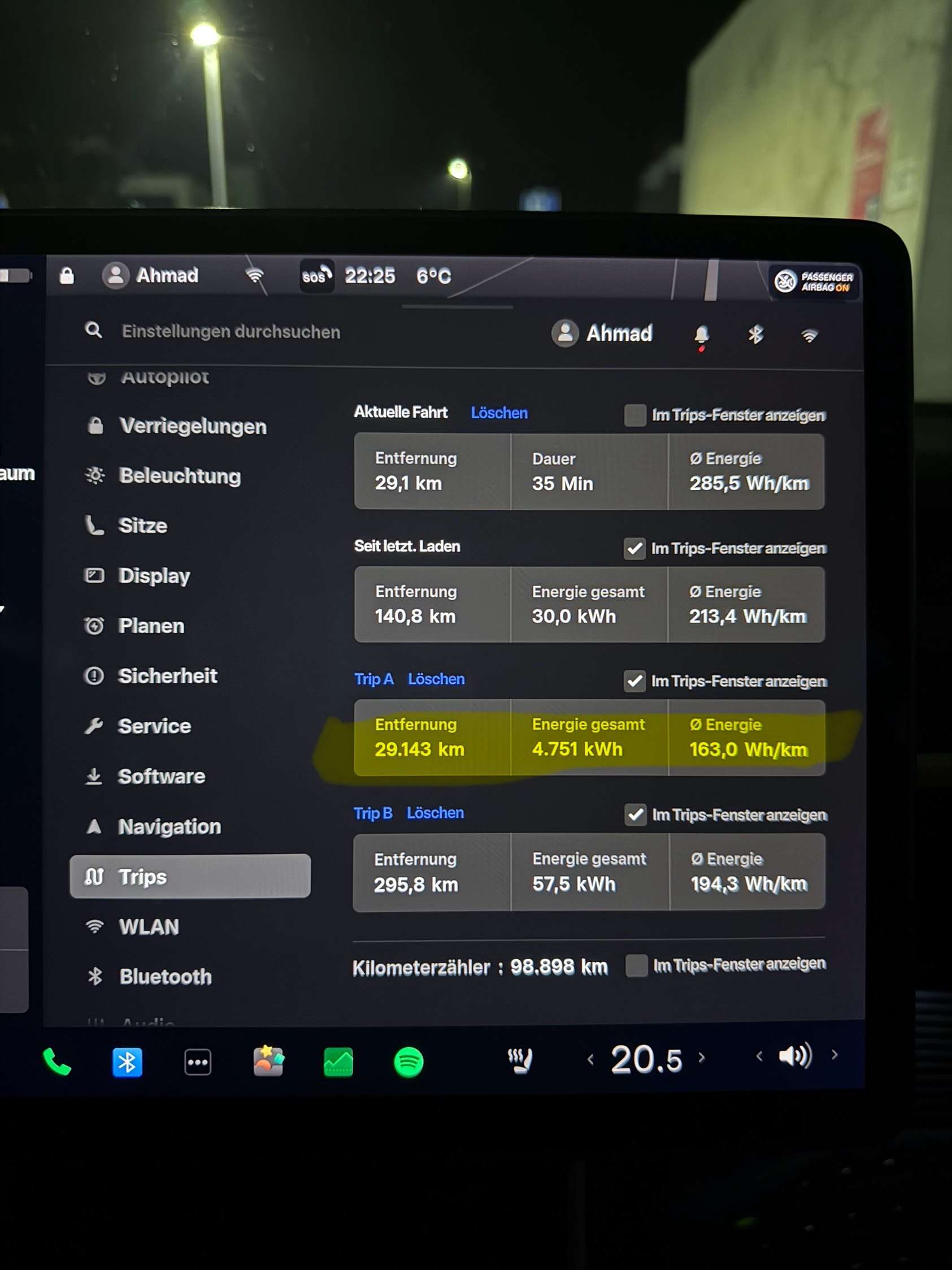Viewport: 952px width, 1270px height.
Task: Open the seat heater control icon
Action: (520, 1060)
